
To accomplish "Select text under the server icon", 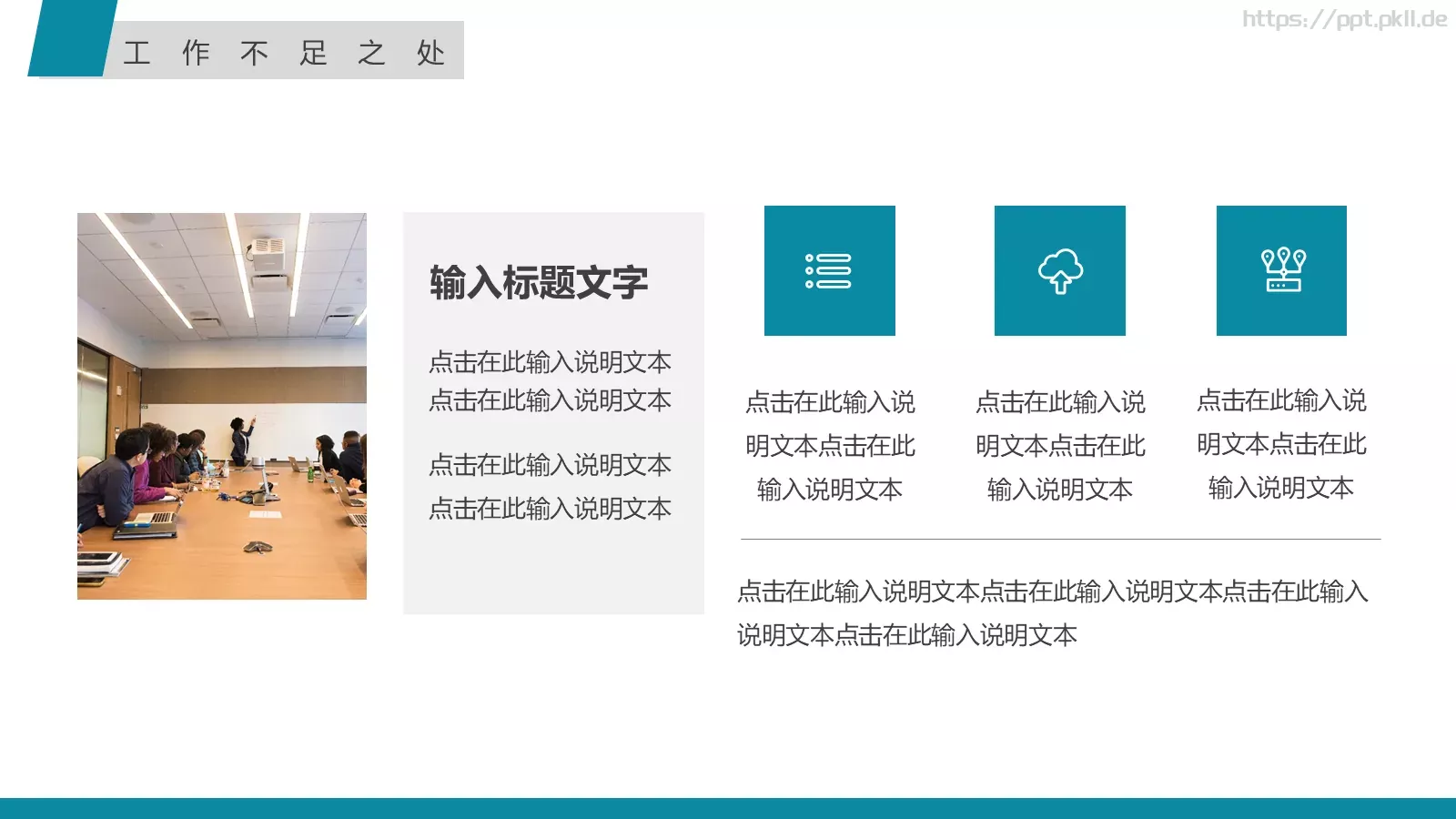I will (x=1281, y=444).
